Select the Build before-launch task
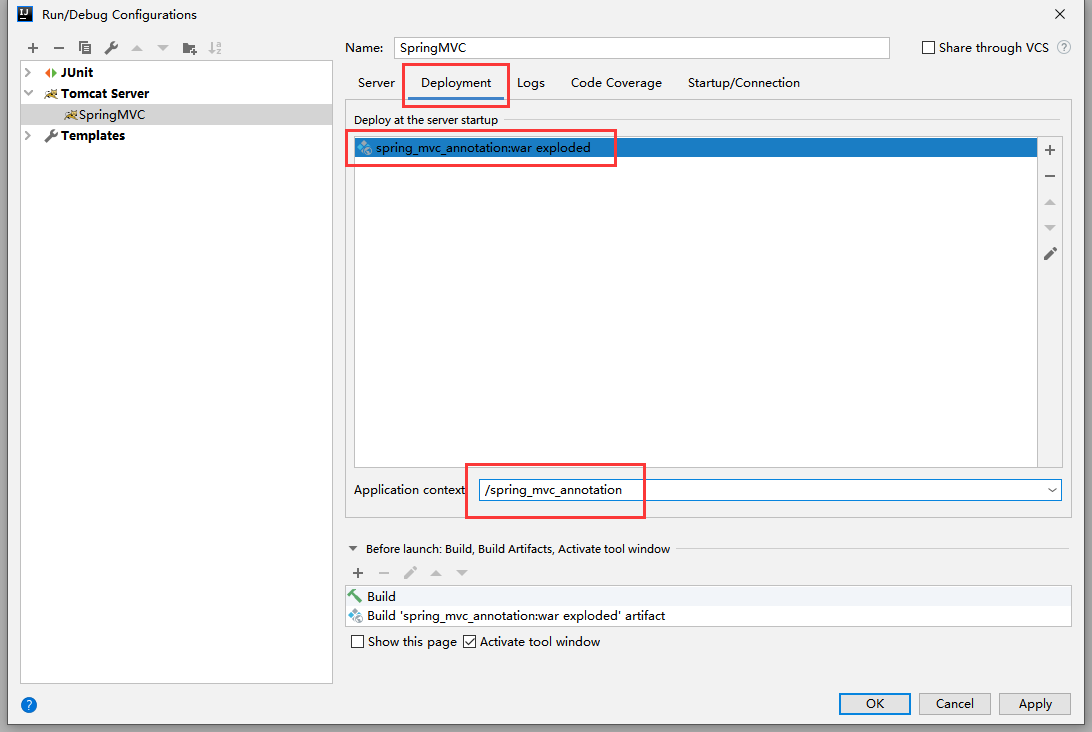The image size is (1092, 732). [708, 596]
